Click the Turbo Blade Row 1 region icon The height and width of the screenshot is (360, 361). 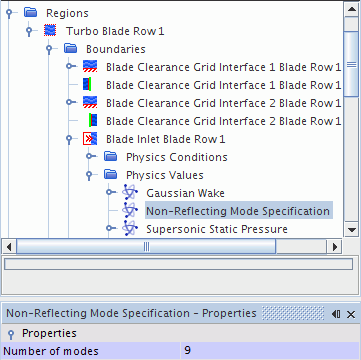point(50,31)
